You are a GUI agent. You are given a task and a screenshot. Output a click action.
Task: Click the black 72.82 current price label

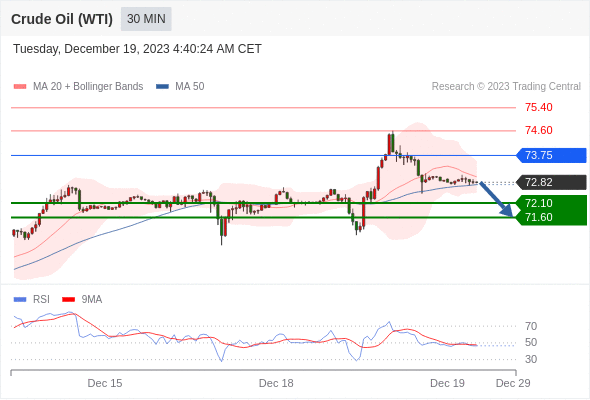tap(552, 183)
